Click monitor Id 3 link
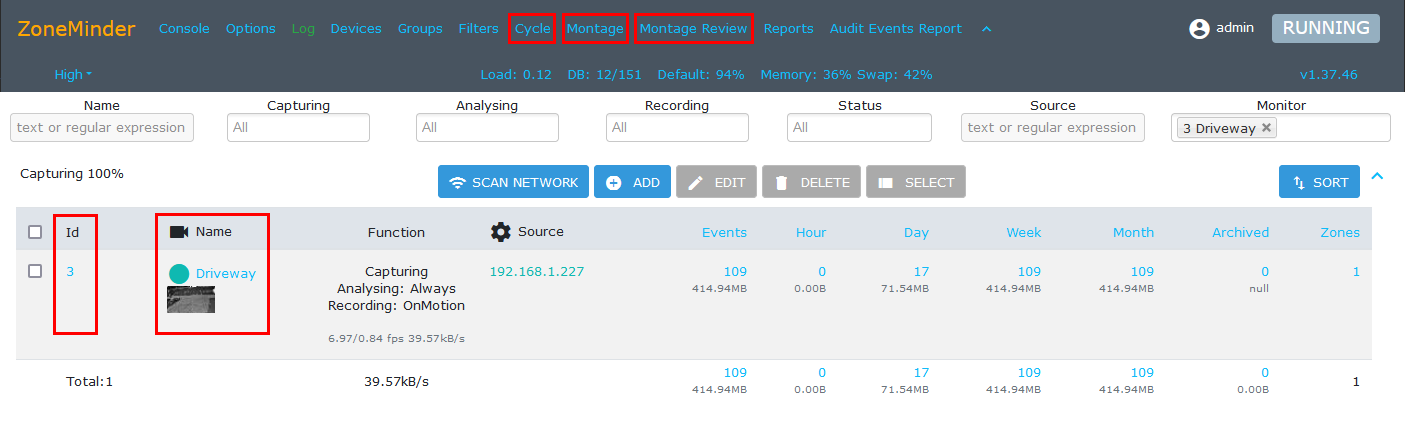Viewport: 1405px width, 423px height. pos(70,272)
